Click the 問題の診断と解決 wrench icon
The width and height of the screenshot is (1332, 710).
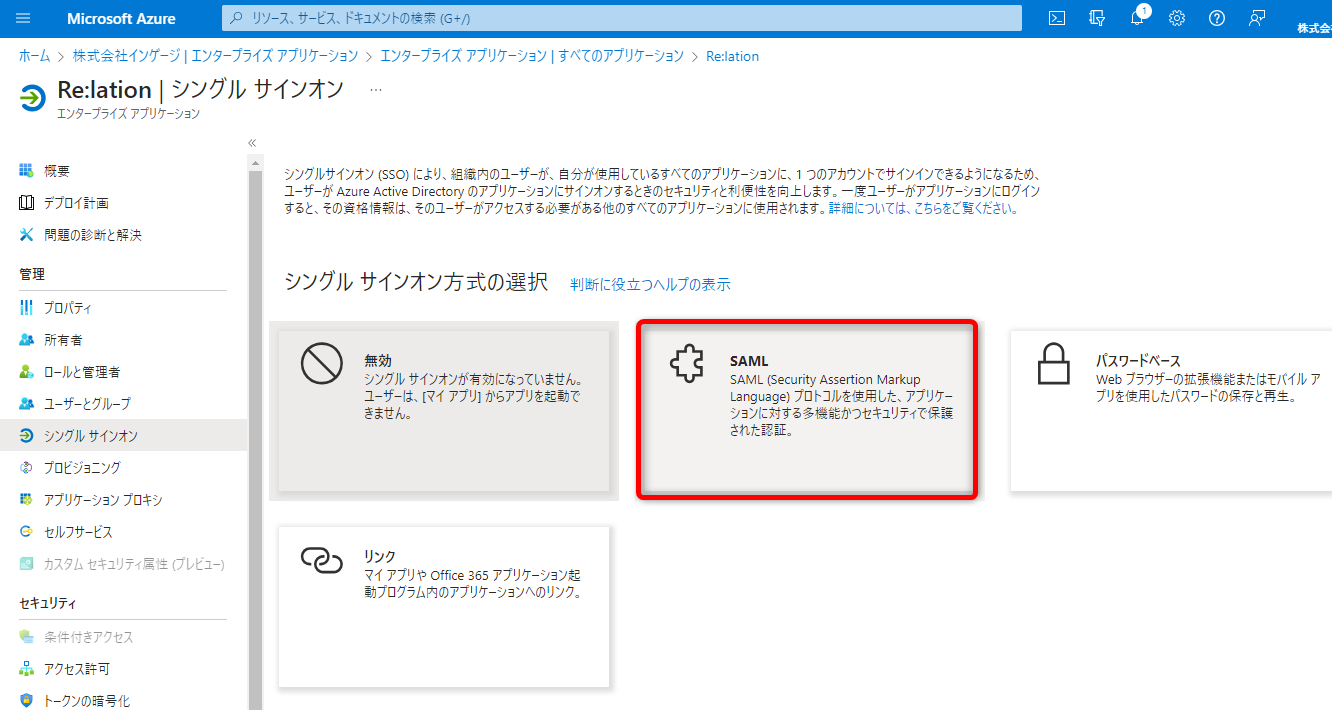click(x=27, y=235)
